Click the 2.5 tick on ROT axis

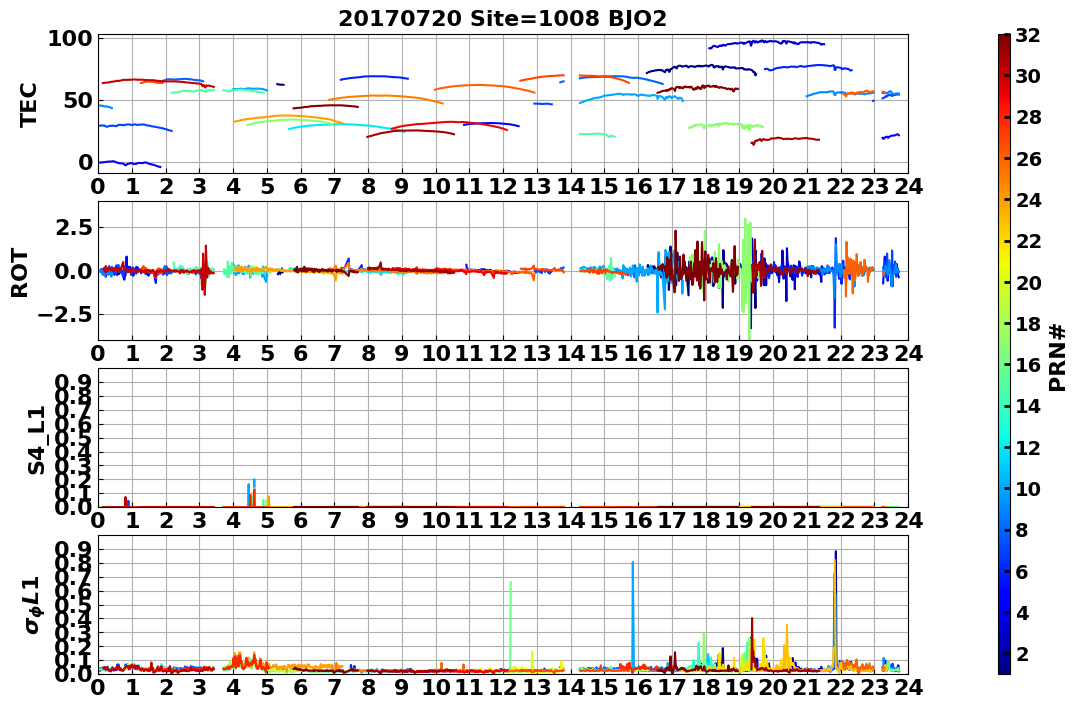(73, 227)
